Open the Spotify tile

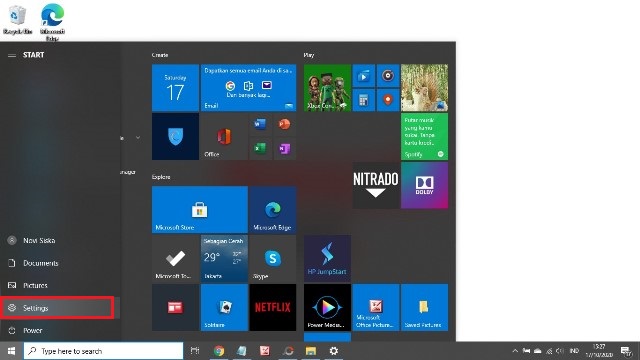pos(424,136)
